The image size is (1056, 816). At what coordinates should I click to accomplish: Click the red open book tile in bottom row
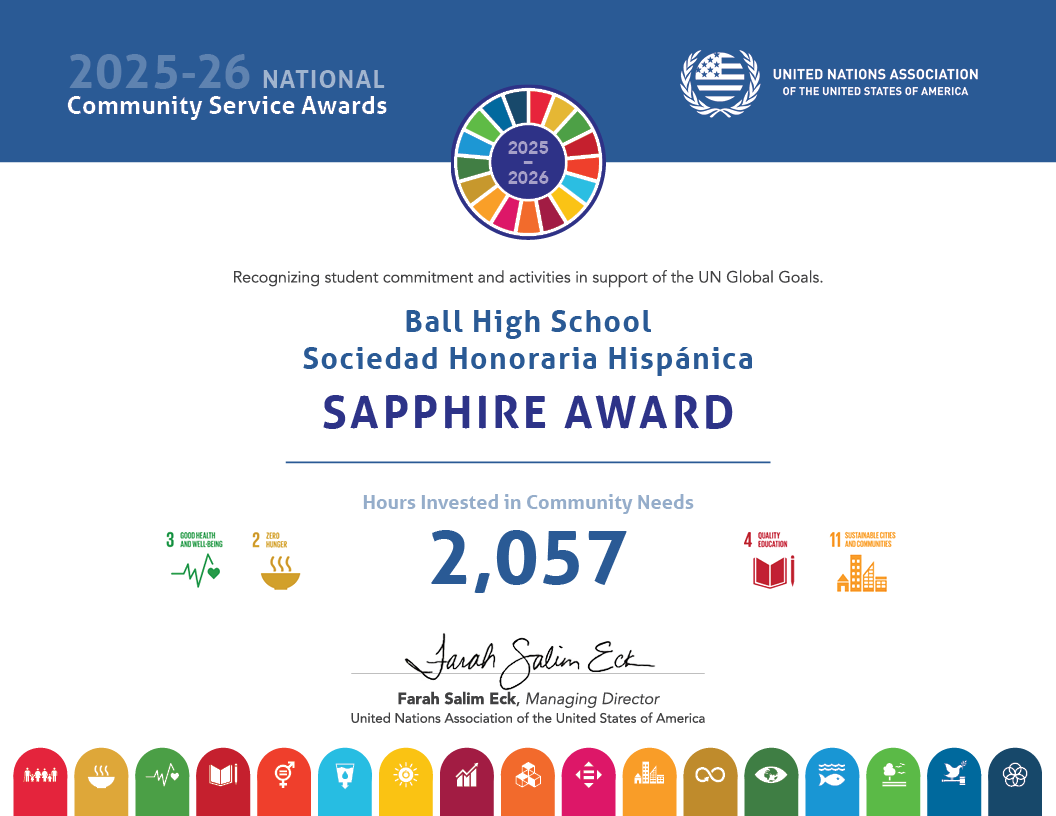tap(223, 782)
